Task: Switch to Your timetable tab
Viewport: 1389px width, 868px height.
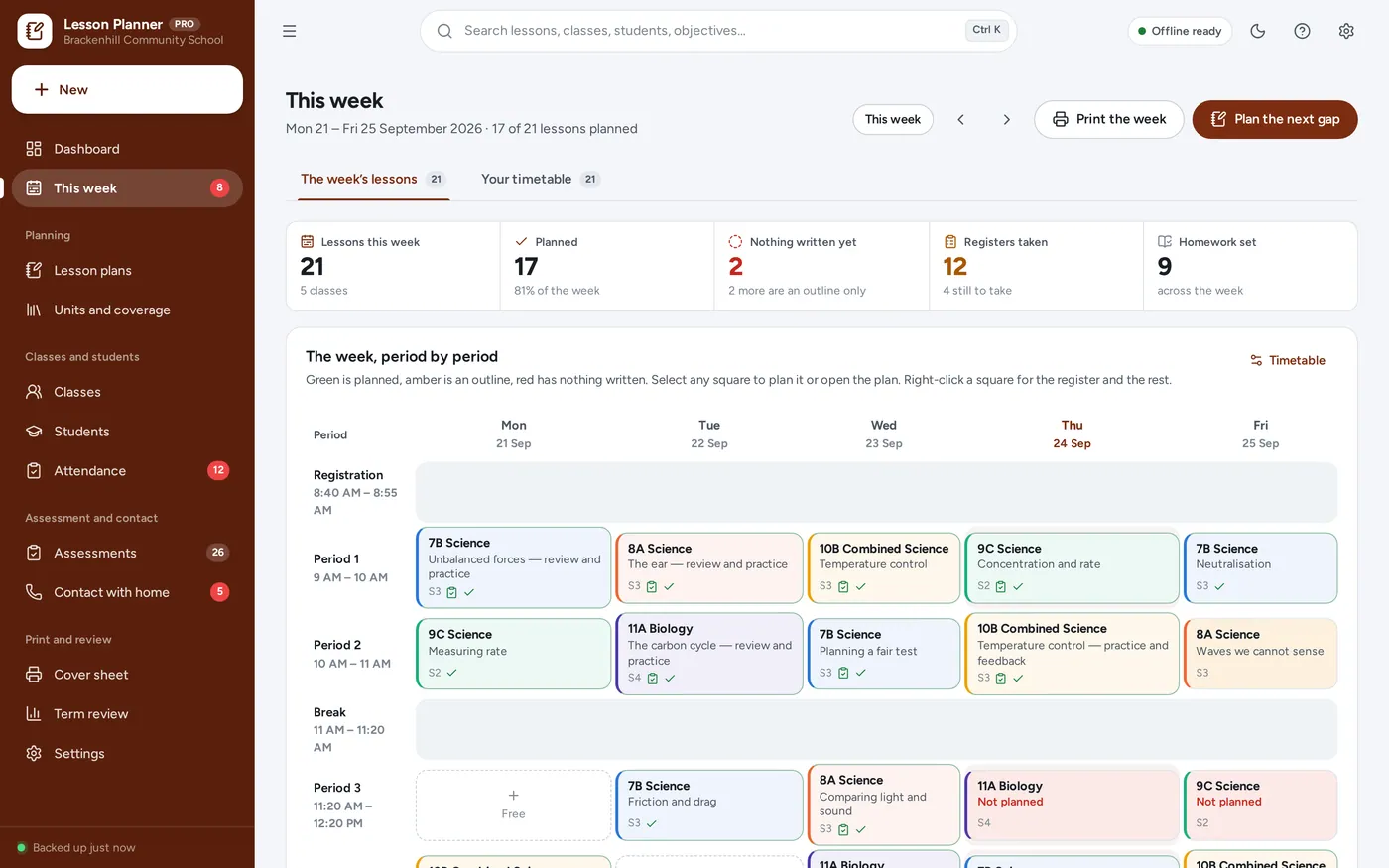Action: (x=541, y=180)
